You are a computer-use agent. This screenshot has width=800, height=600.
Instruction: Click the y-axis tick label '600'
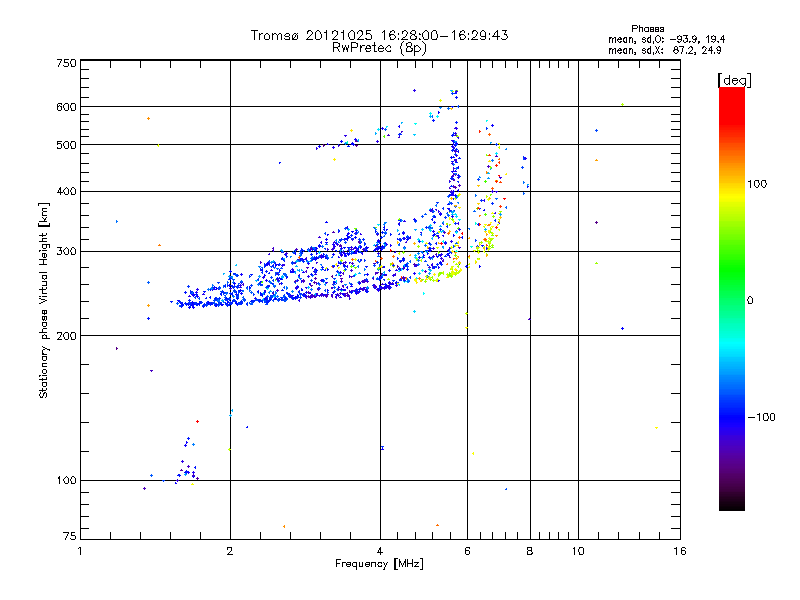(x=66, y=107)
